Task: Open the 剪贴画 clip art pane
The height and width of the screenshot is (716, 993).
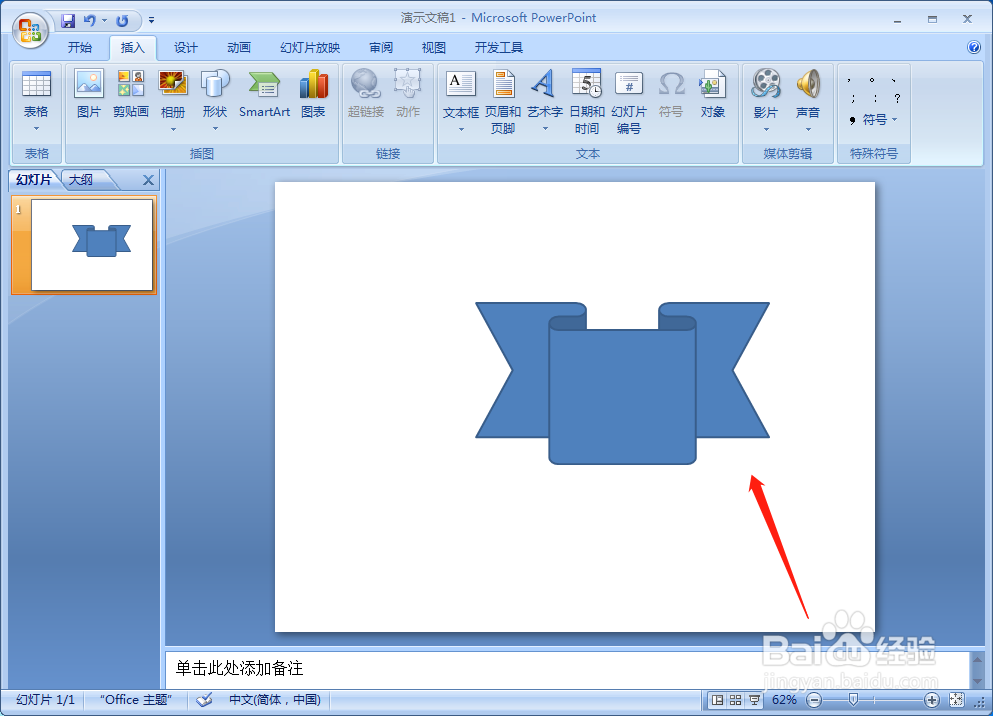Action: click(x=130, y=94)
